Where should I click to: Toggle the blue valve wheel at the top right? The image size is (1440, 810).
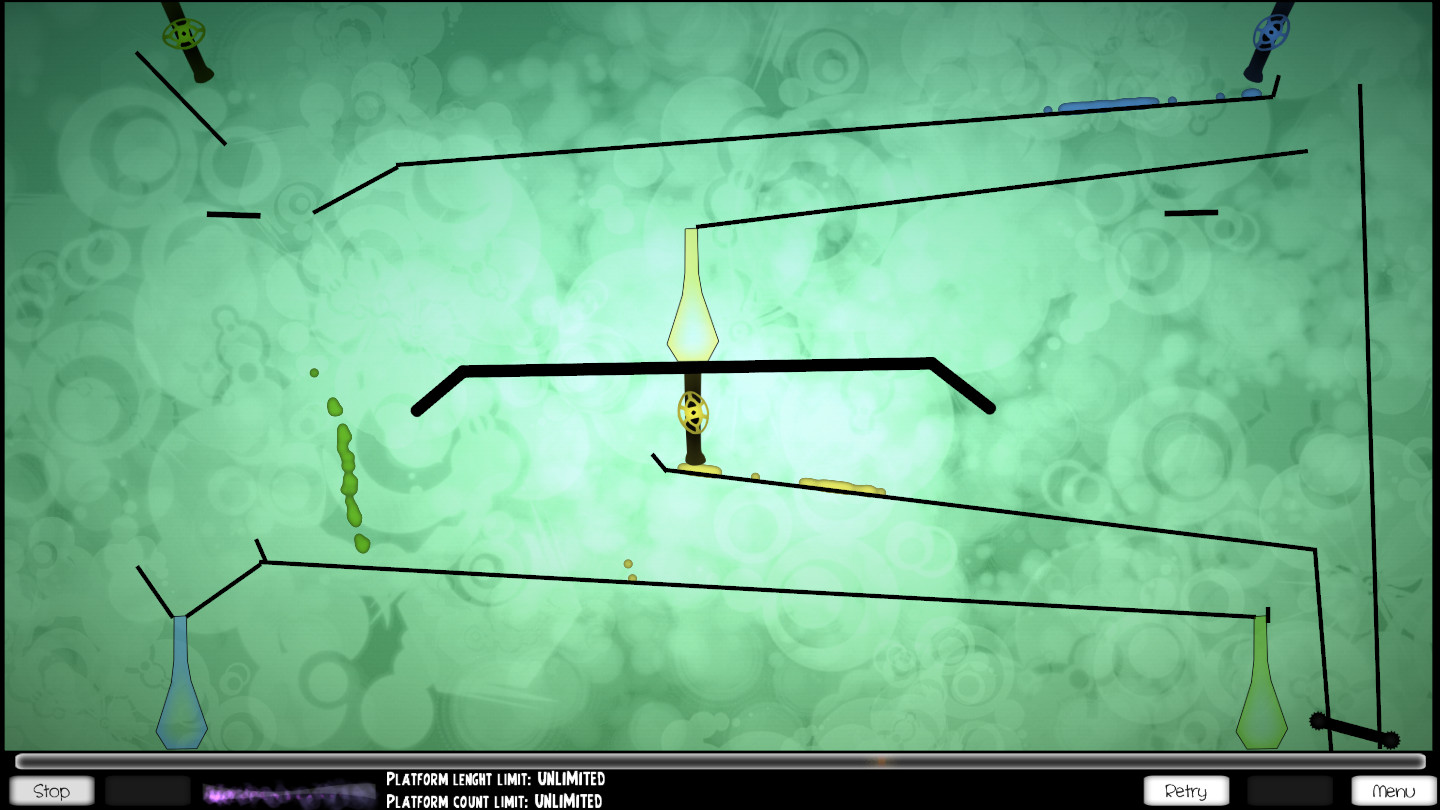click(1272, 32)
